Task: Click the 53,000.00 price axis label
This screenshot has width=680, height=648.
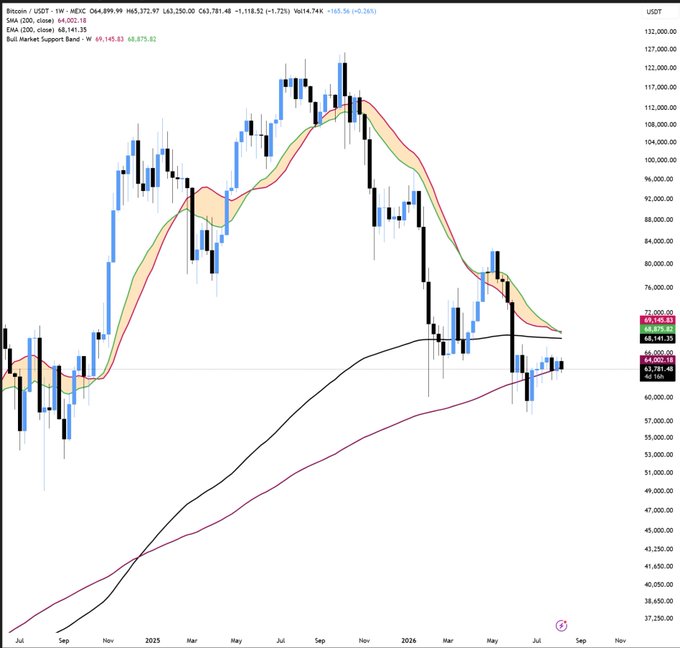Action: (660, 455)
